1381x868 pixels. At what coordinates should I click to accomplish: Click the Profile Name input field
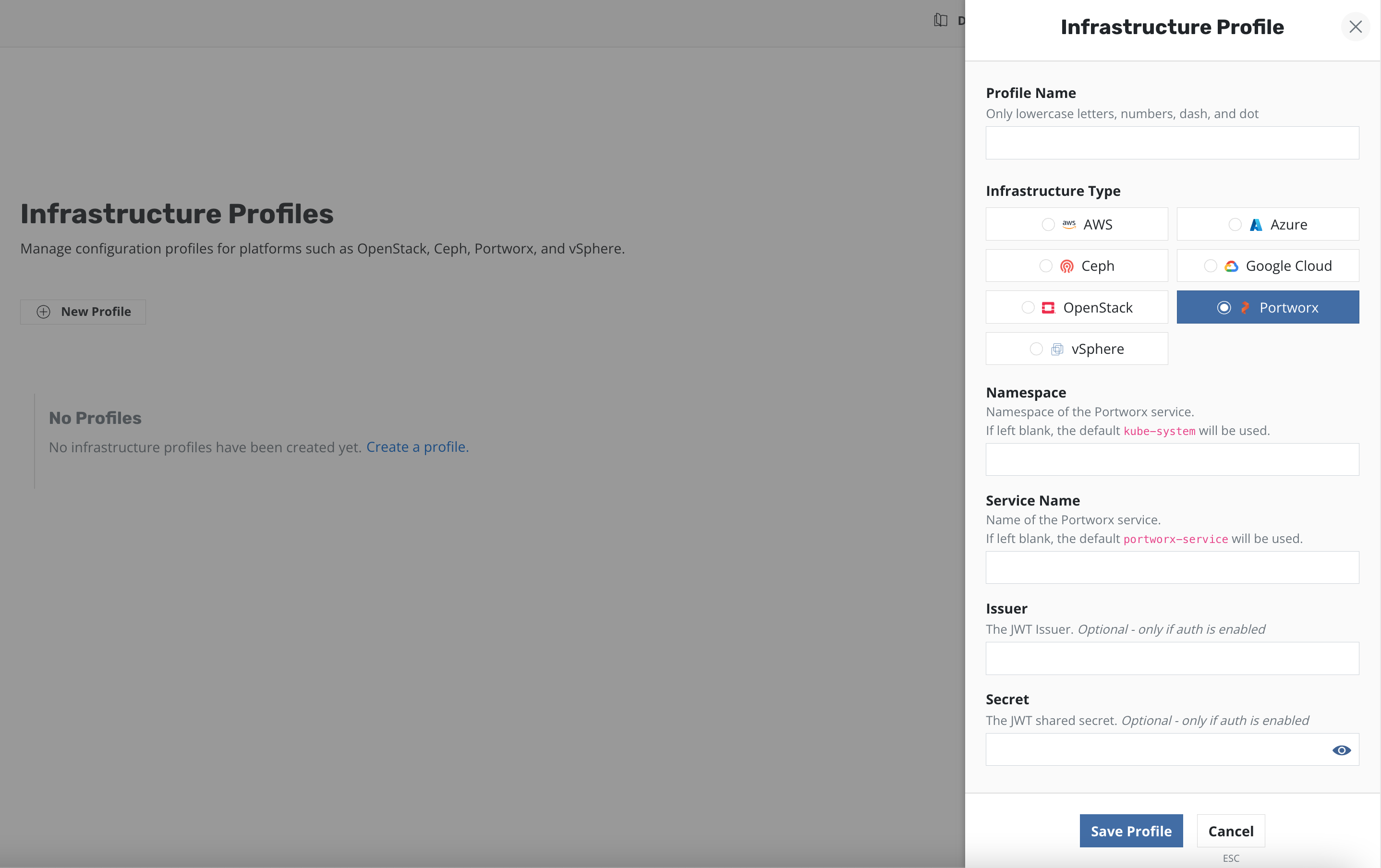coord(1172,143)
